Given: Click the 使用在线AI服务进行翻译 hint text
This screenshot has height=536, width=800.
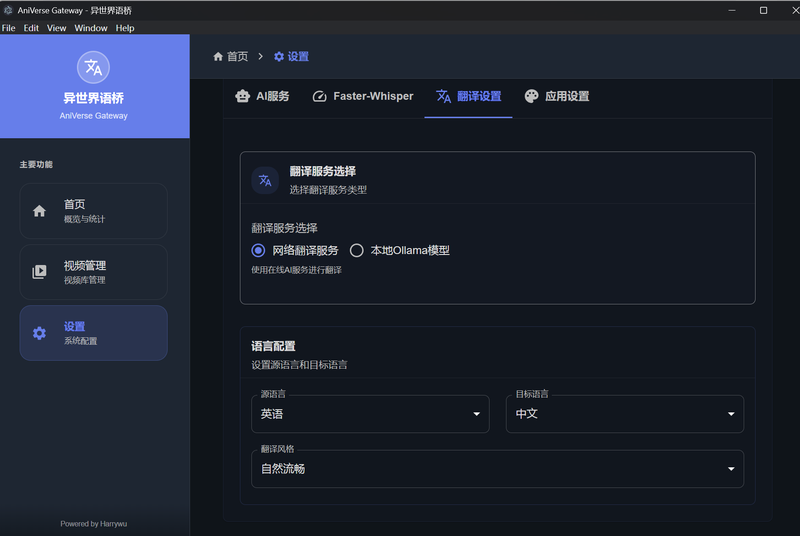Looking at the screenshot, I should (x=296, y=270).
